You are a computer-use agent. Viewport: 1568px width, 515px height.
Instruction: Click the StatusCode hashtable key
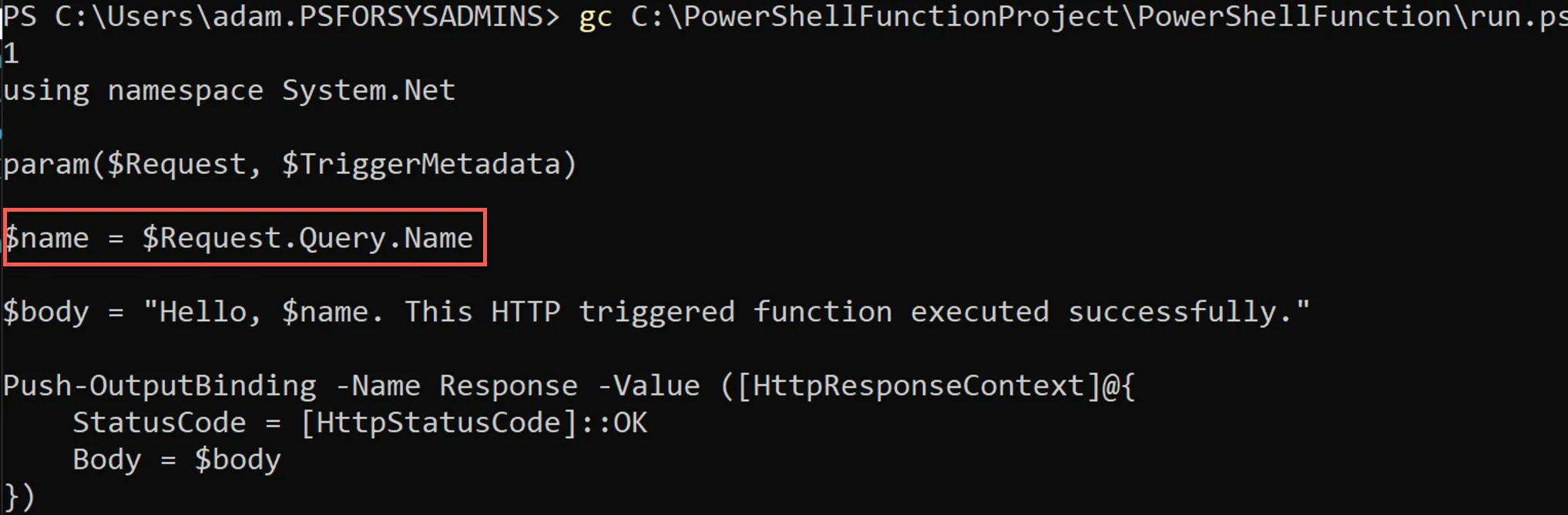point(159,423)
